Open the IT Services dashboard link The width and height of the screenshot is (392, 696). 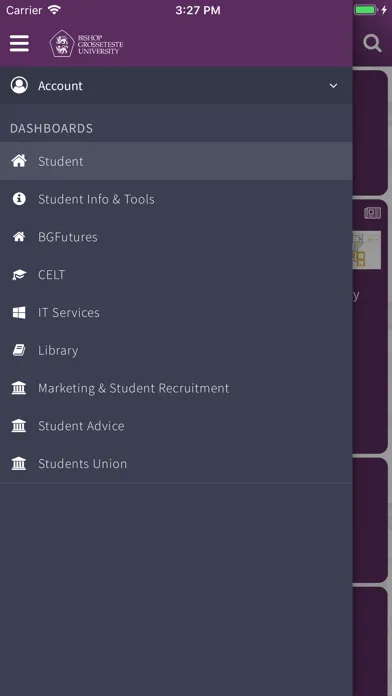[176, 312]
